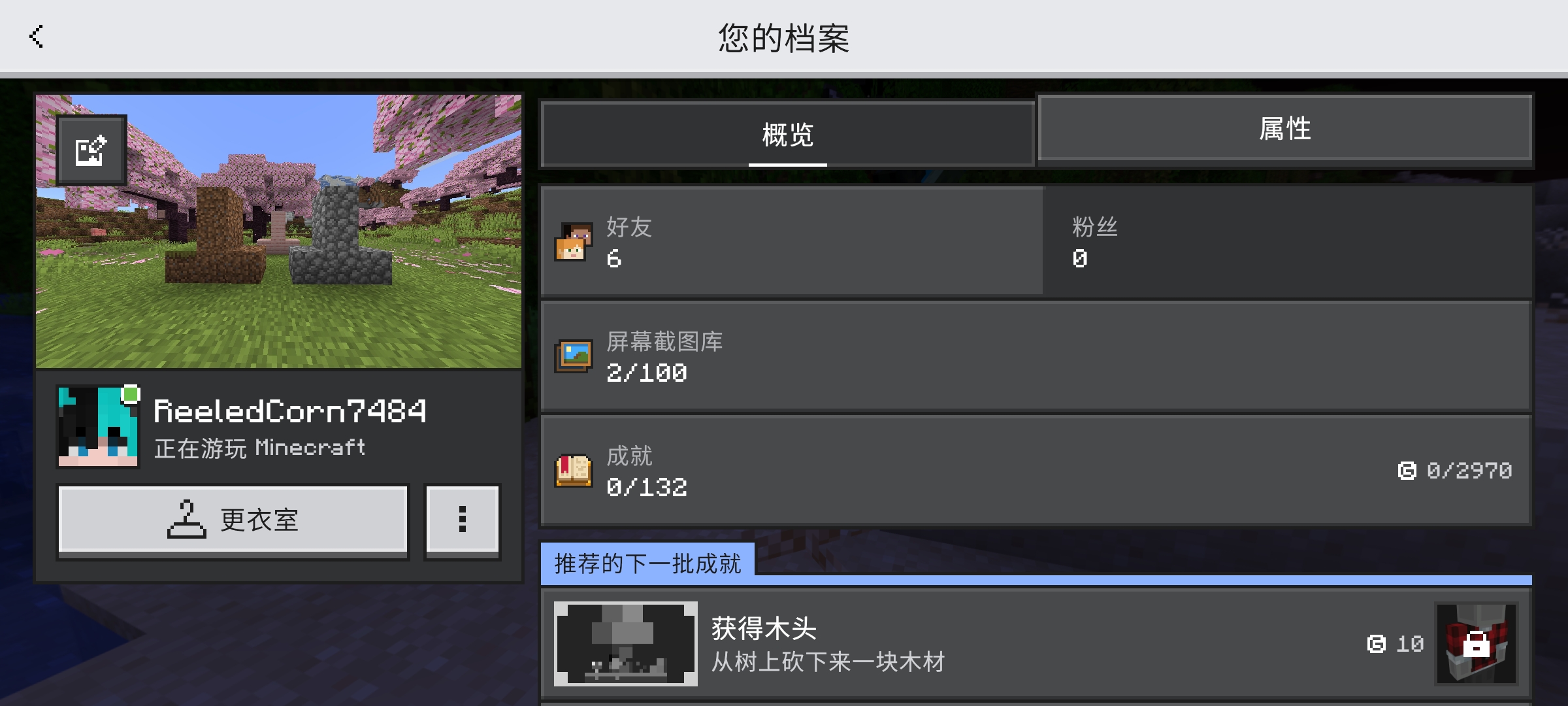Click the locked reward skin icon
Screen dimensions: 1568x706
(x=1476, y=644)
